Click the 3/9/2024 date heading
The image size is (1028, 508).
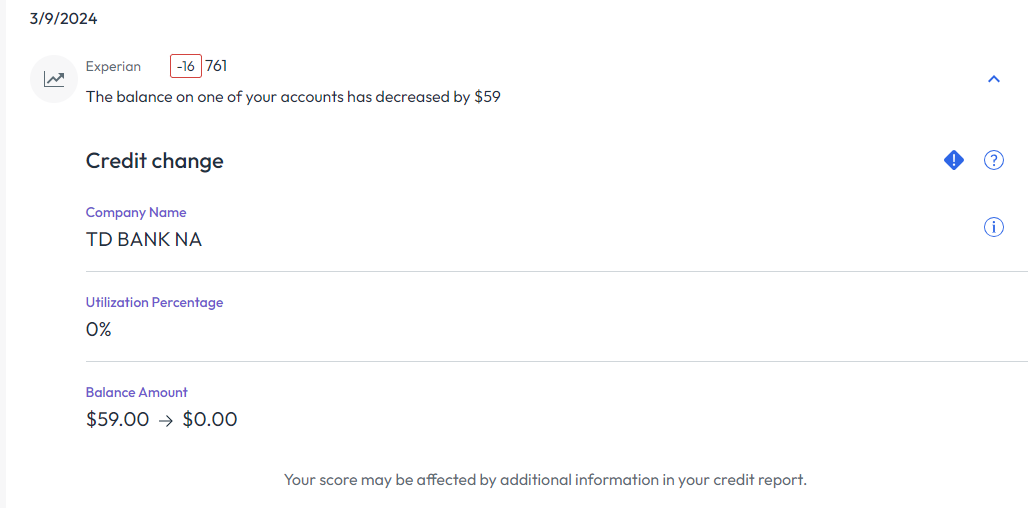64,19
